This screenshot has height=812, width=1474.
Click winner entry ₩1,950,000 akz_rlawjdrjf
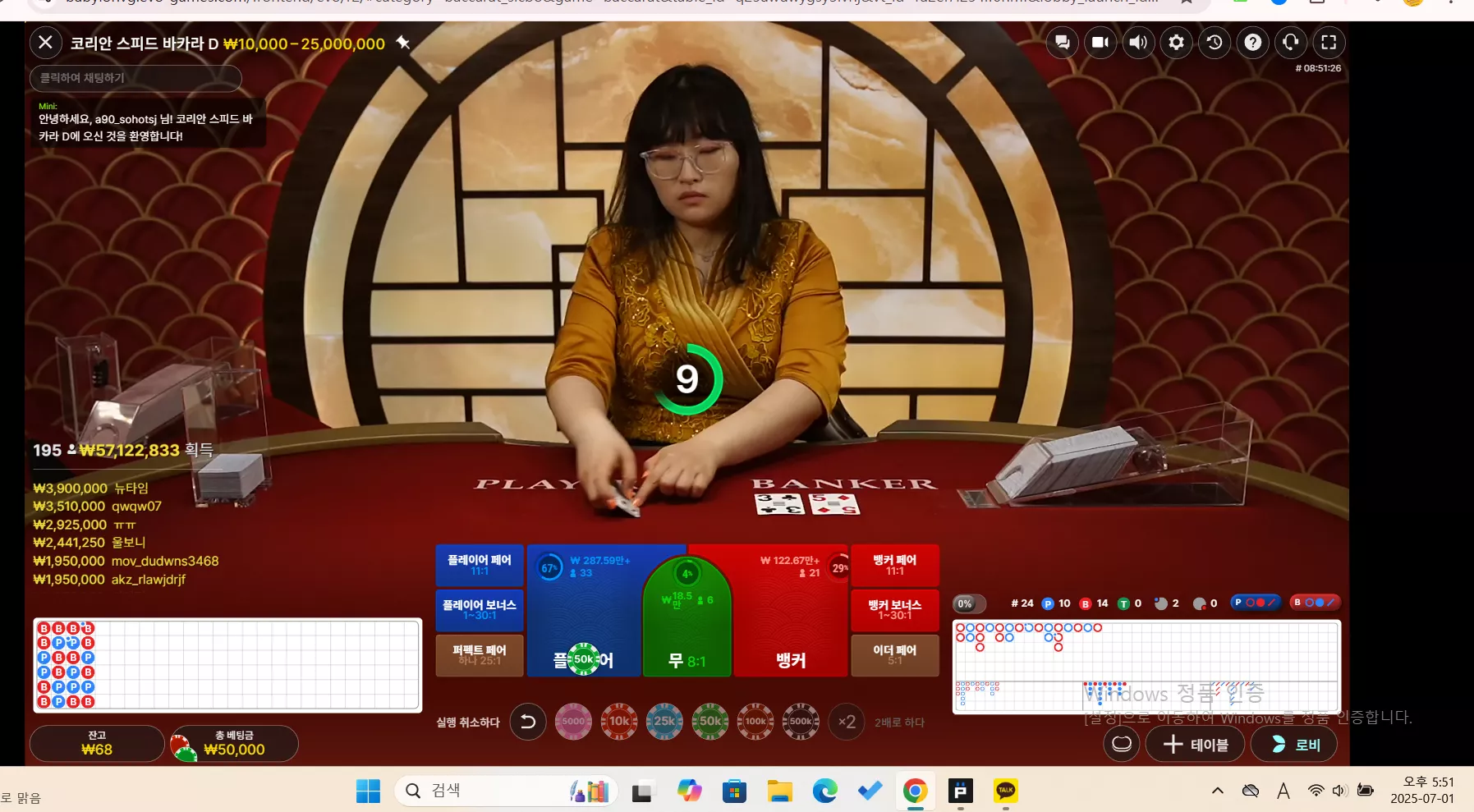109,579
